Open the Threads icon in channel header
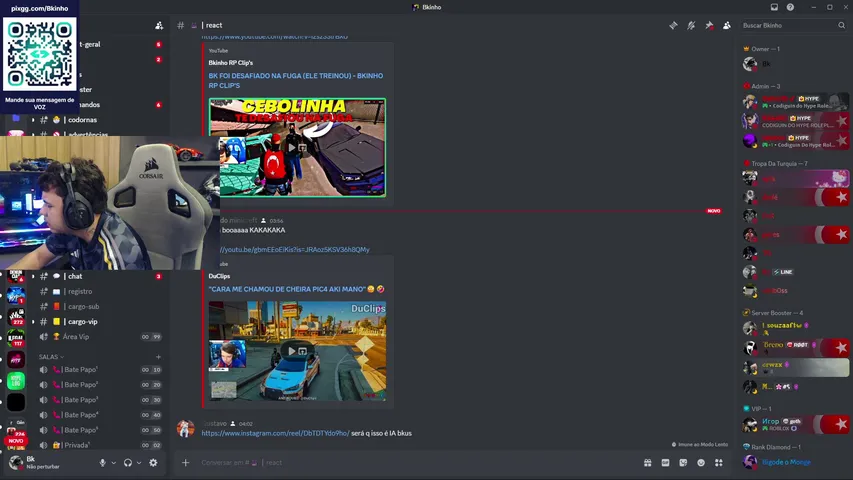 tap(673, 26)
